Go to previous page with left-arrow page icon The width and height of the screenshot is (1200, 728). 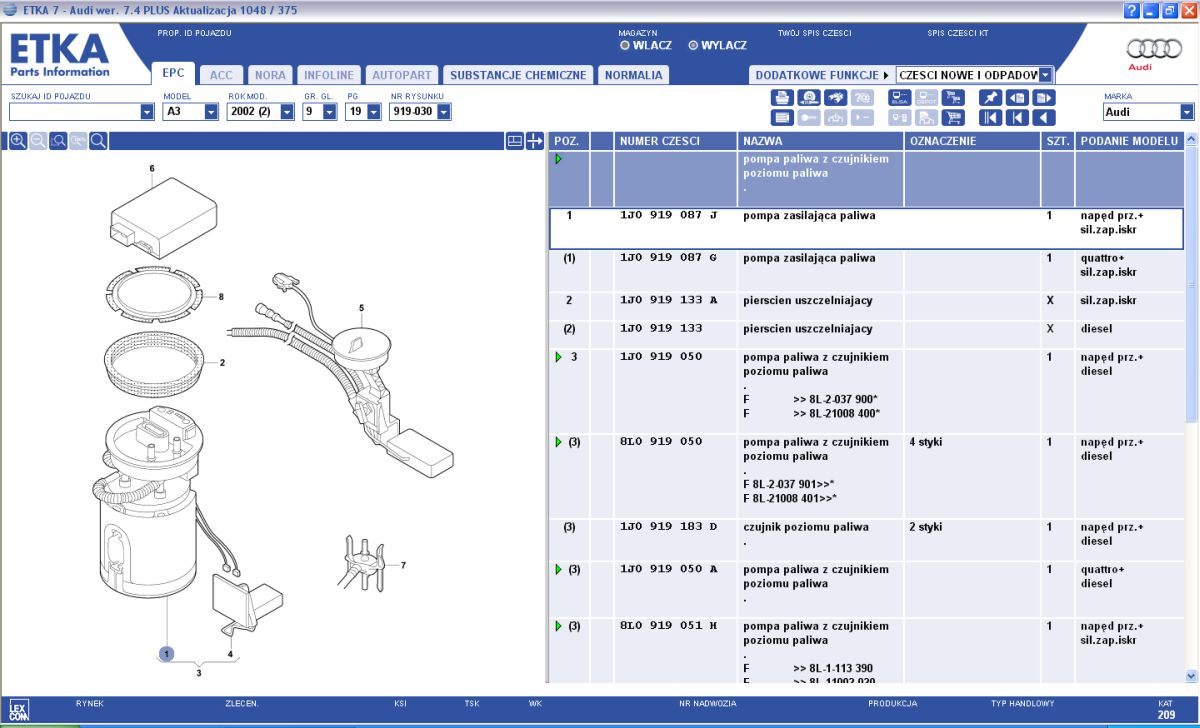click(x=1016, y=98)
